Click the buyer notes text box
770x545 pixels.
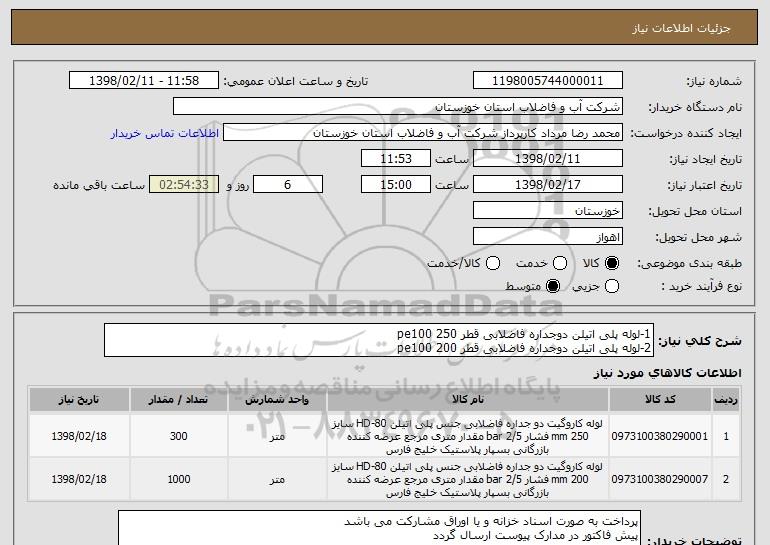[x=379, y=528]
